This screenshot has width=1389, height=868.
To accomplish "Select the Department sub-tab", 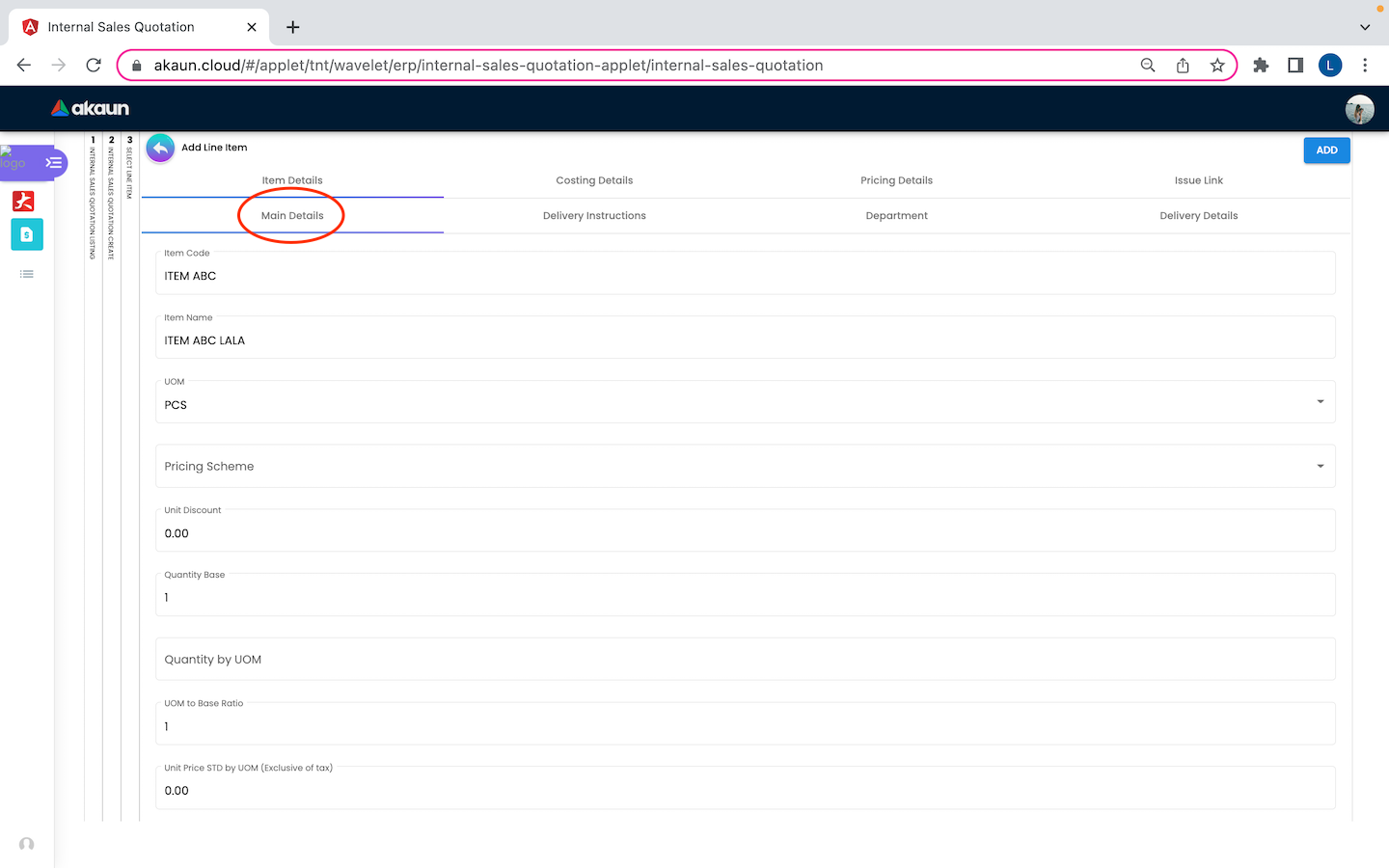I will point(897,216).
